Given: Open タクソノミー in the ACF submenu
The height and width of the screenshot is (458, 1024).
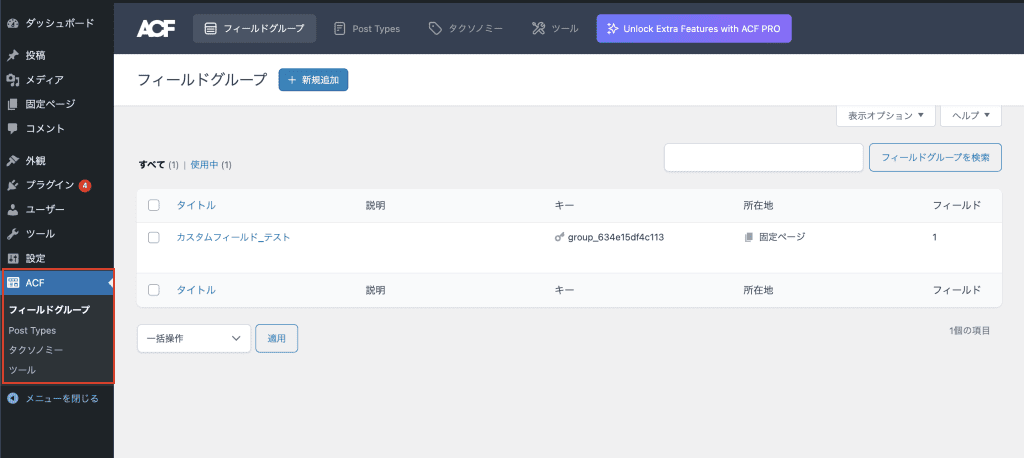Looking at the screenshot, I should click(x=36, y=350).
